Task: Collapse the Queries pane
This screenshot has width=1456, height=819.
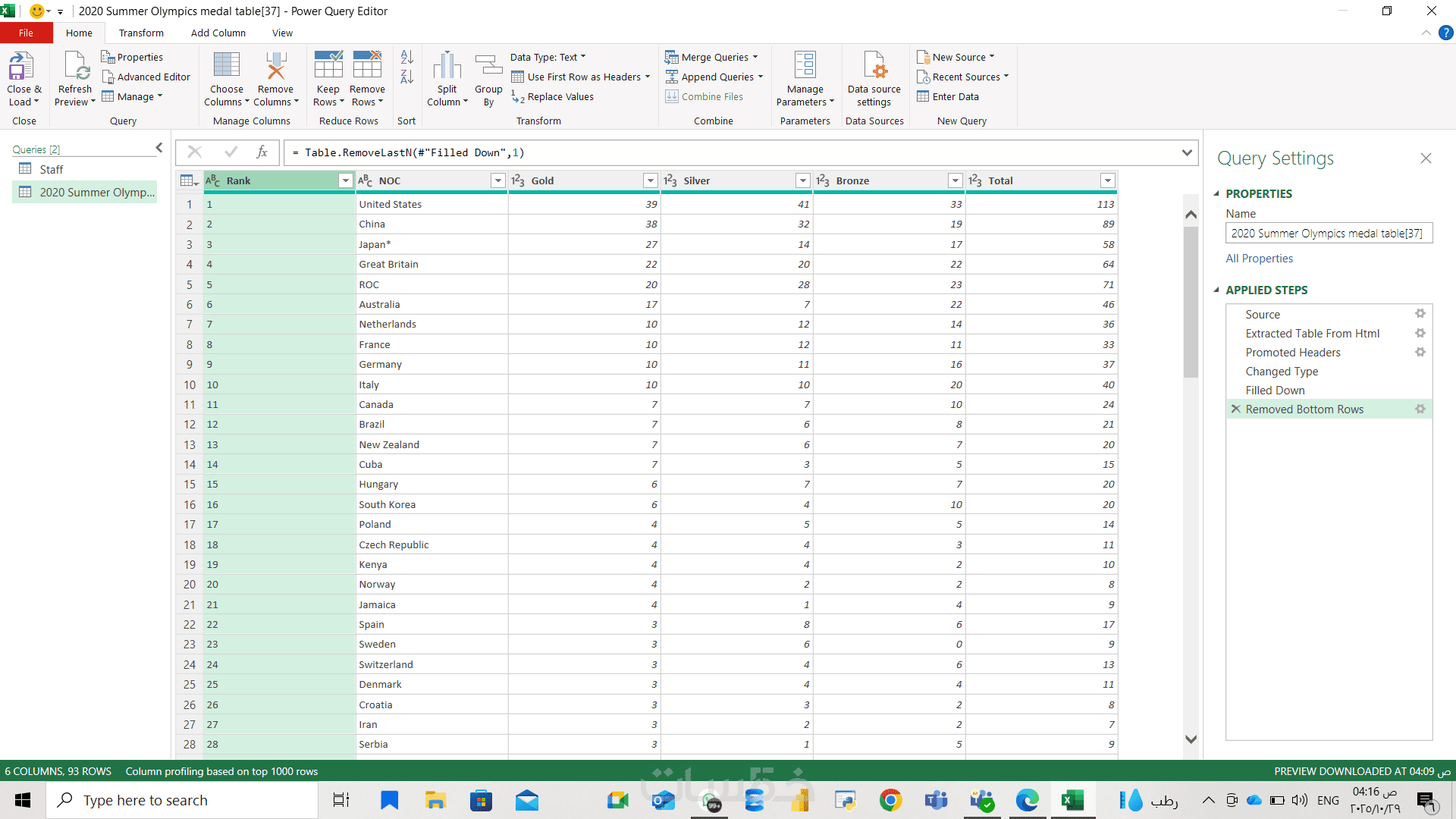Action: 158,148
